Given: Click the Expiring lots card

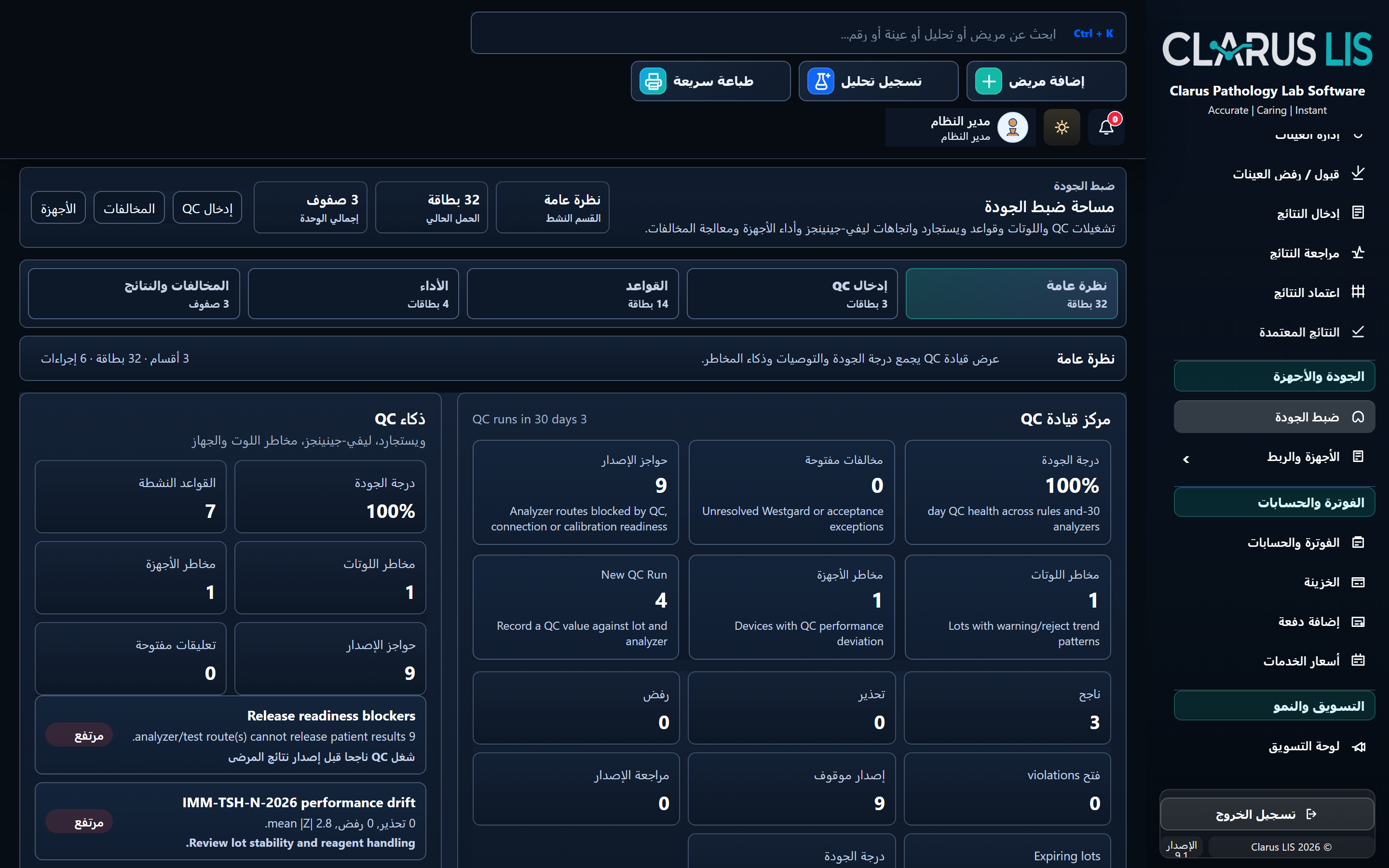Looking at the screenshot, I should point(1008,851).
